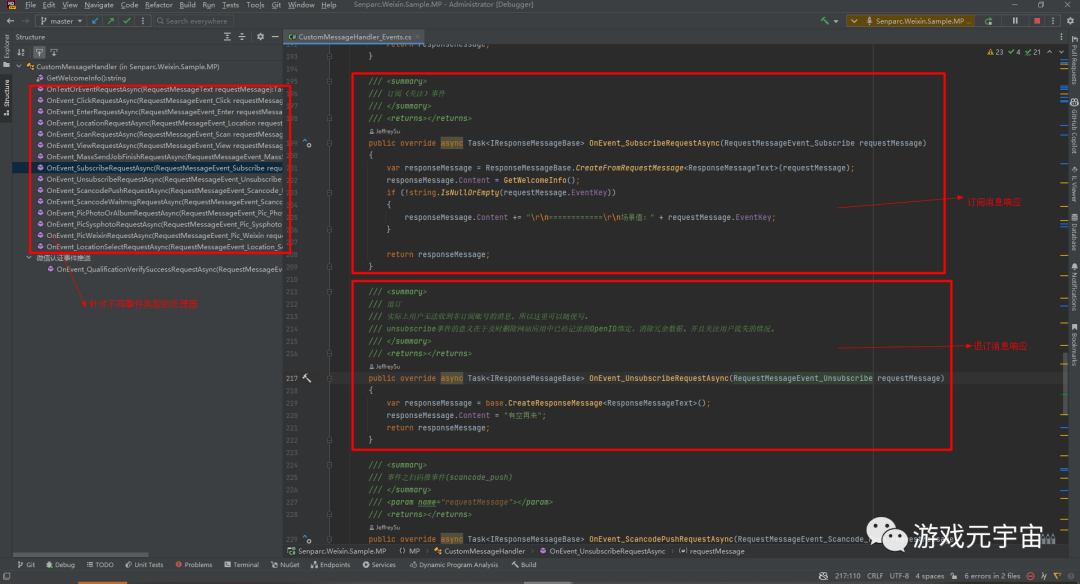The height and width of the screenshot is (584, 1080).
Task: Click the Build hammer icon in toolbar
Action: pos(824,21)
